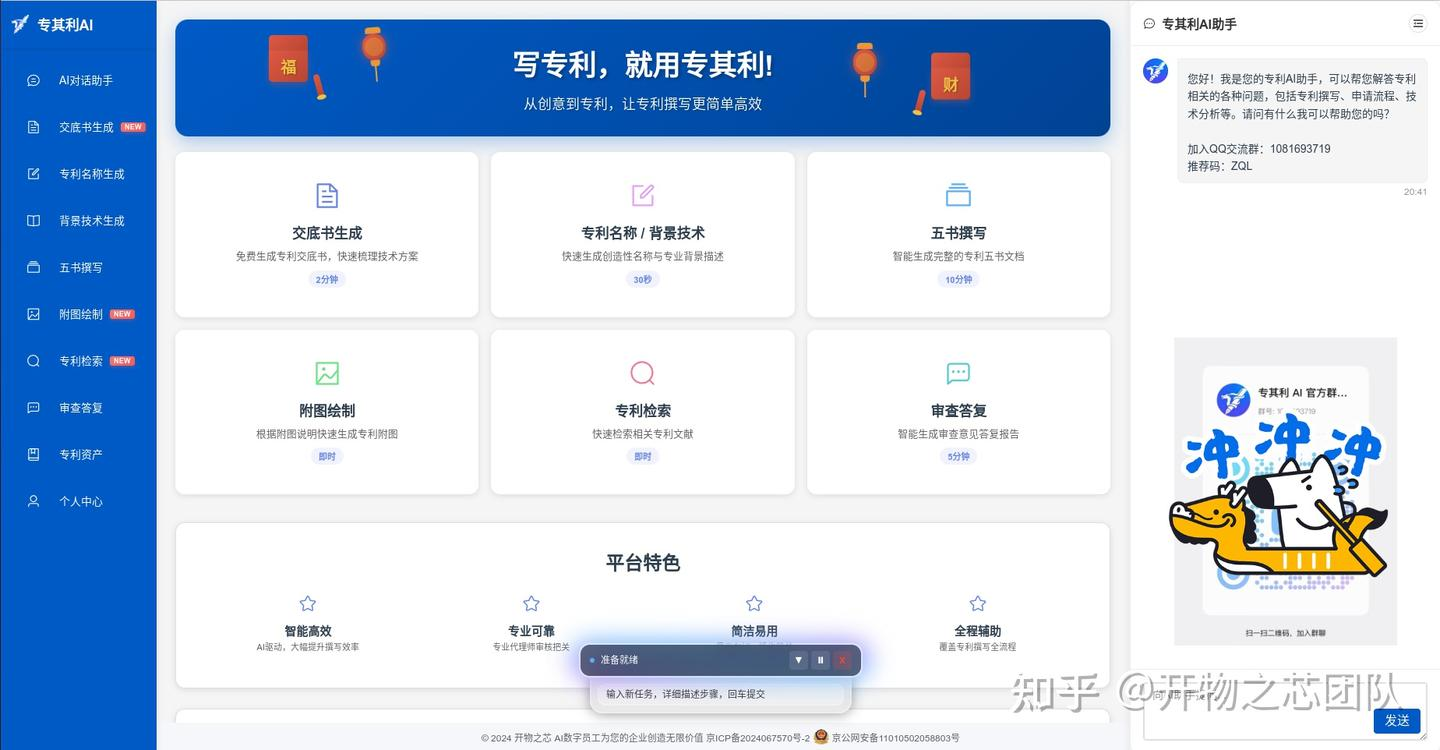Click the search icon on 专利检索 card

coord(643,373)
